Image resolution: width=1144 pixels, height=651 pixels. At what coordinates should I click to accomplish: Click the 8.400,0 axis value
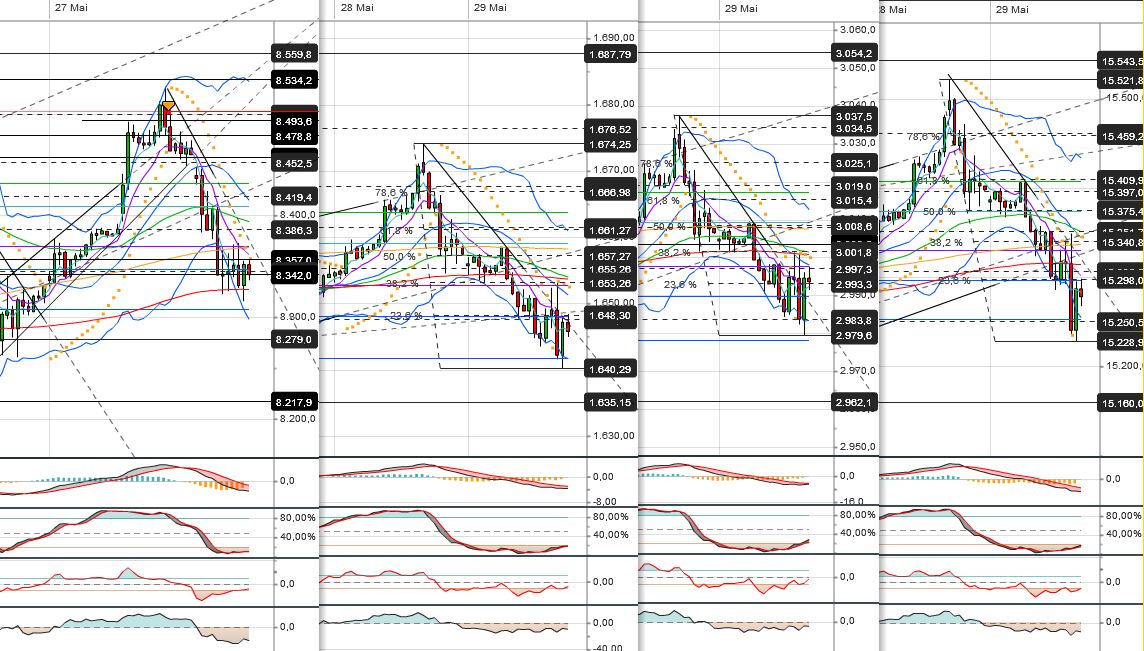(x=296, y=215)
